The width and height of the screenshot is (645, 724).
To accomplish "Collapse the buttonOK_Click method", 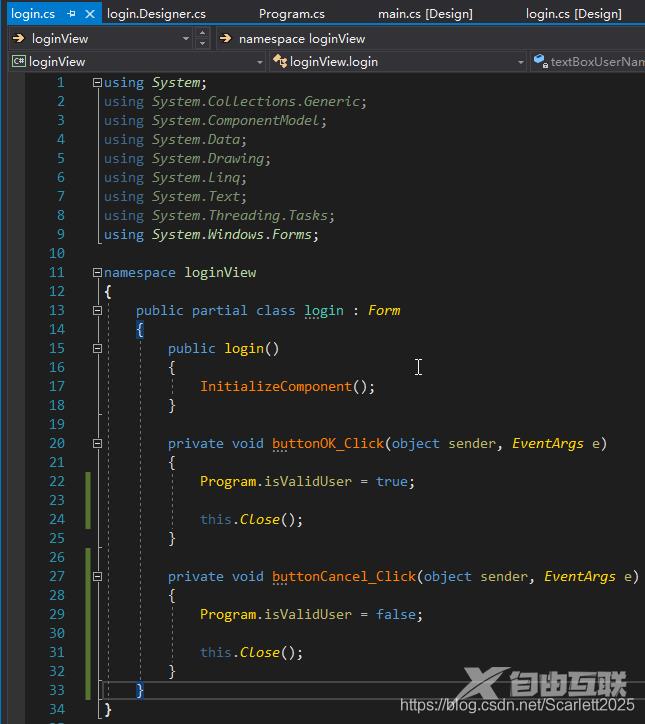I will 97,443.
